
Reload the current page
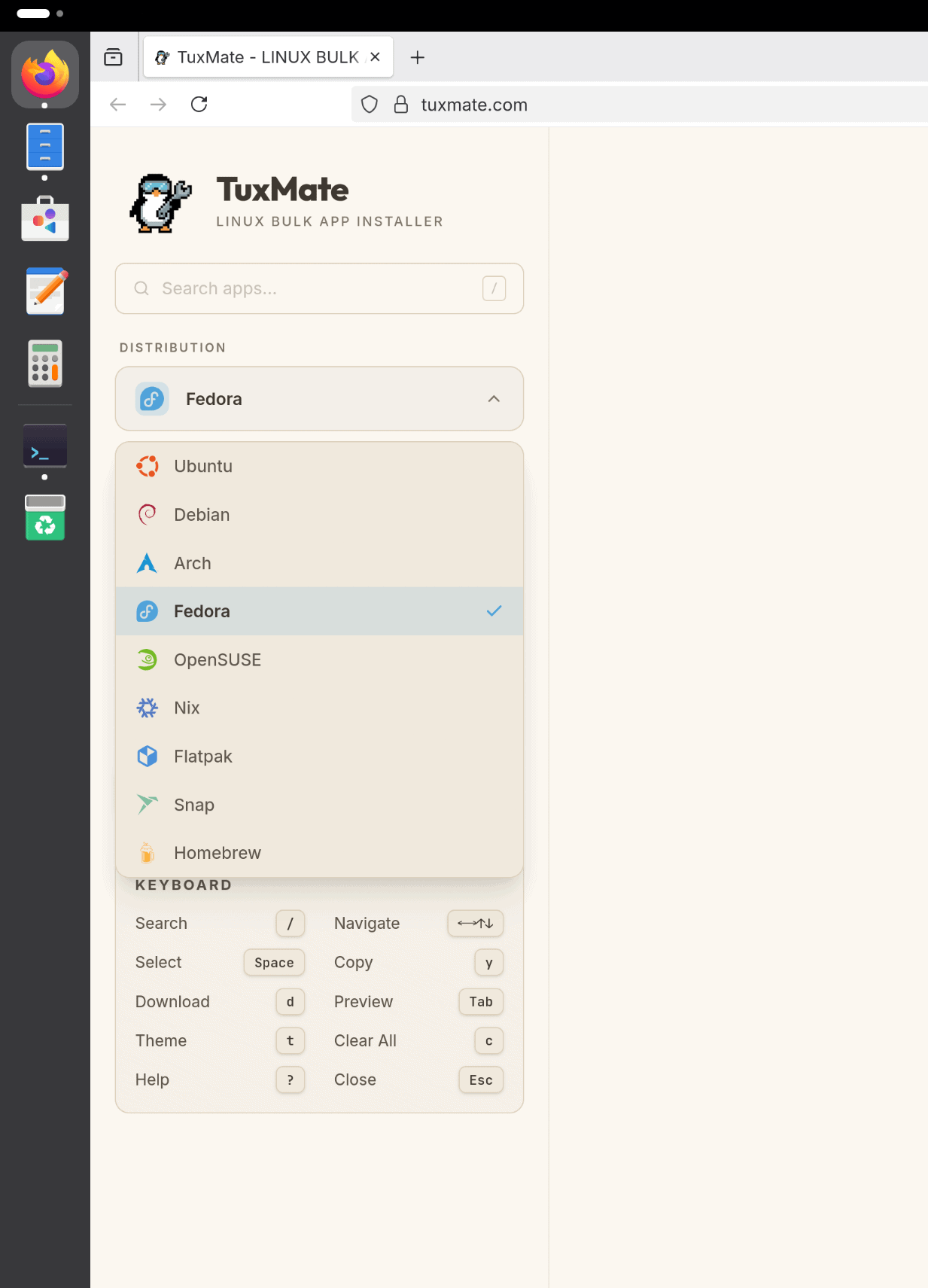pos(199,105)
